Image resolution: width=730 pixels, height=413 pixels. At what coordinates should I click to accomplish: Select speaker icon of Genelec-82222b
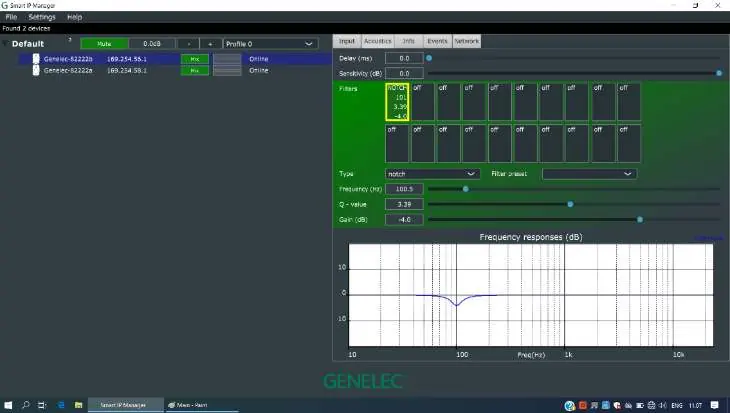[36, 59]
